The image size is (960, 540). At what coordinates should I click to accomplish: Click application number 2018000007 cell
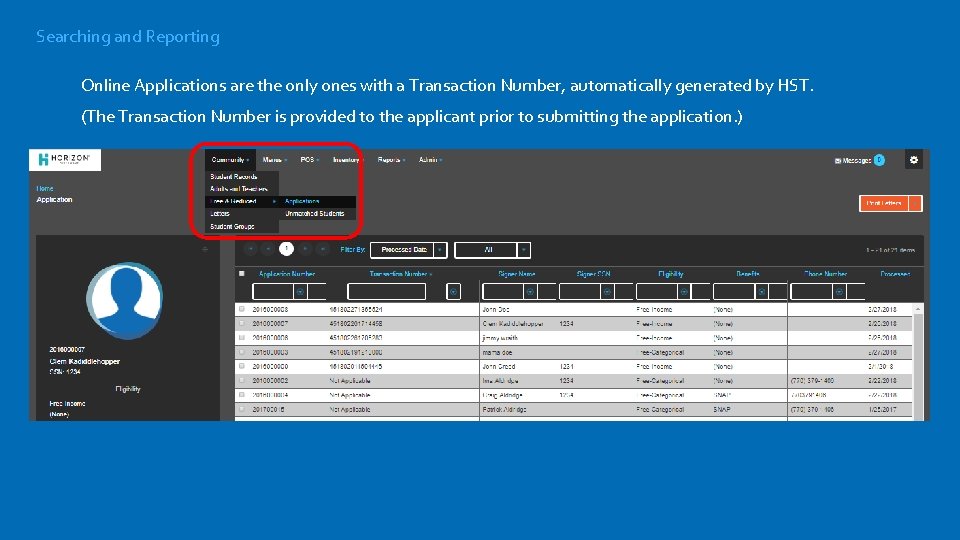[270, 323]
